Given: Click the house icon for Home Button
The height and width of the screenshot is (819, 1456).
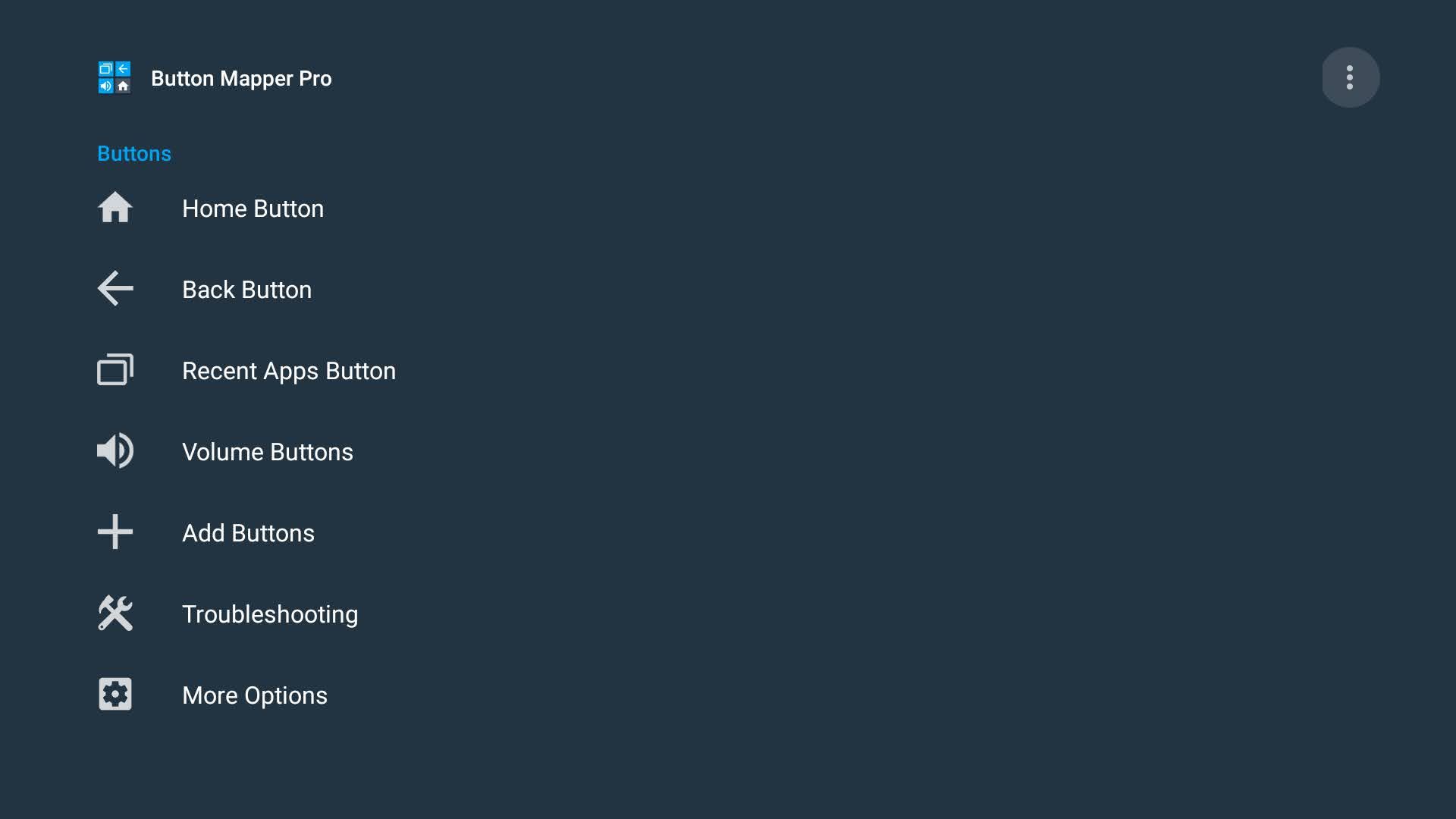Looking at the screenshot, I should coord(115,208).
